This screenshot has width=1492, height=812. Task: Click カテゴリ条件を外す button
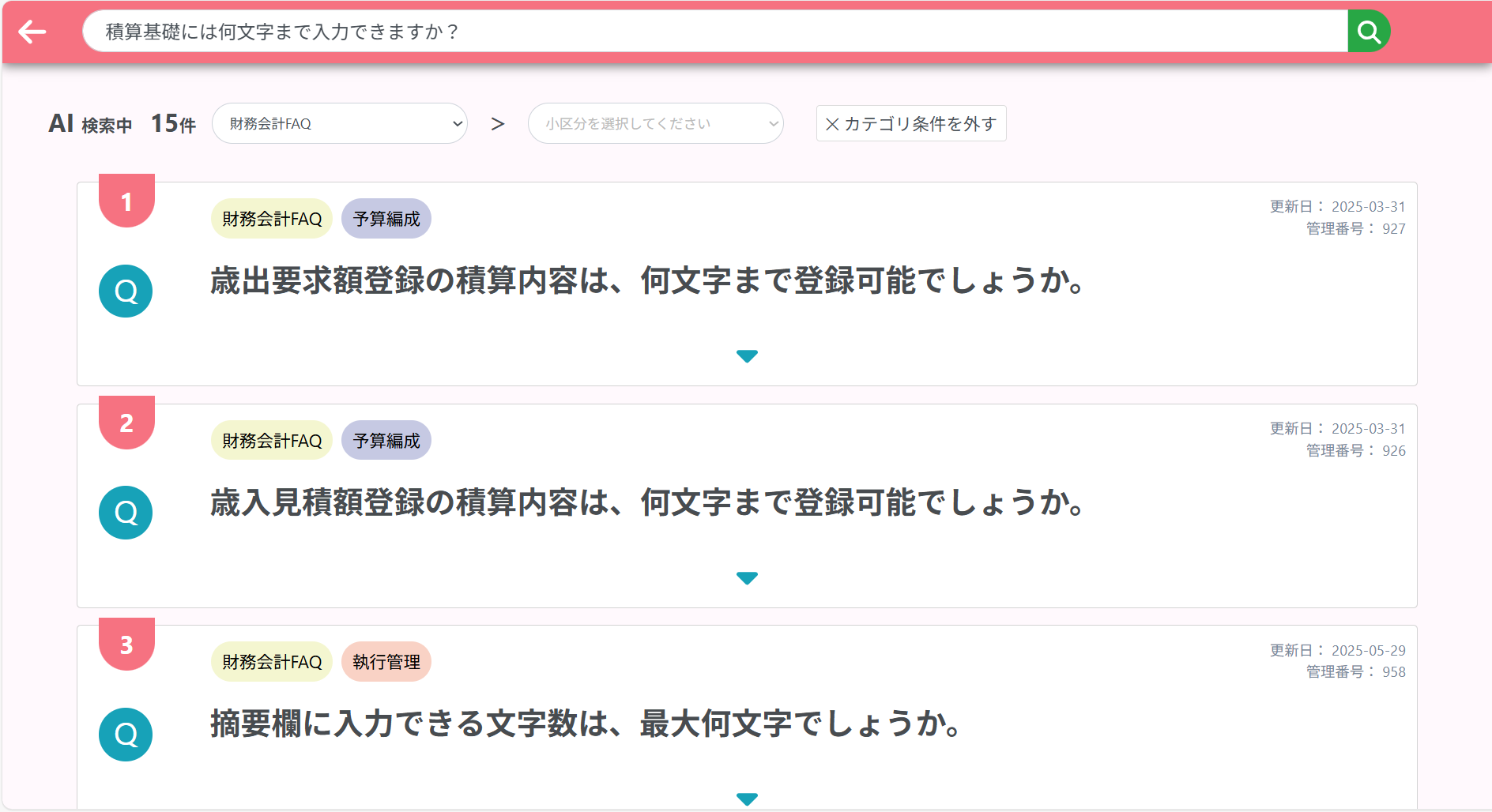[910, 124]
